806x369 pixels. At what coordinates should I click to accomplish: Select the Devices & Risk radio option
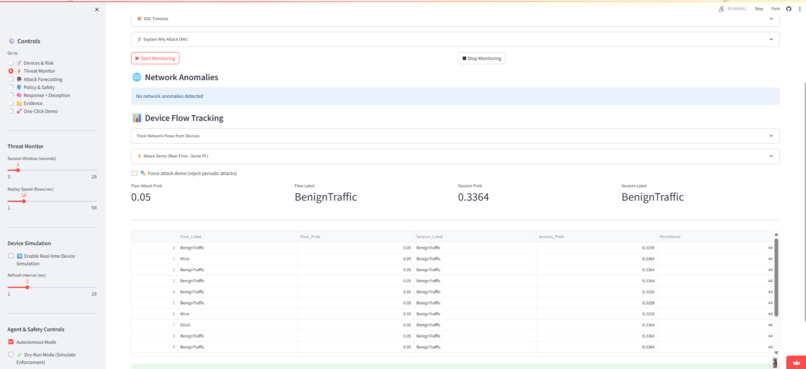11,63
